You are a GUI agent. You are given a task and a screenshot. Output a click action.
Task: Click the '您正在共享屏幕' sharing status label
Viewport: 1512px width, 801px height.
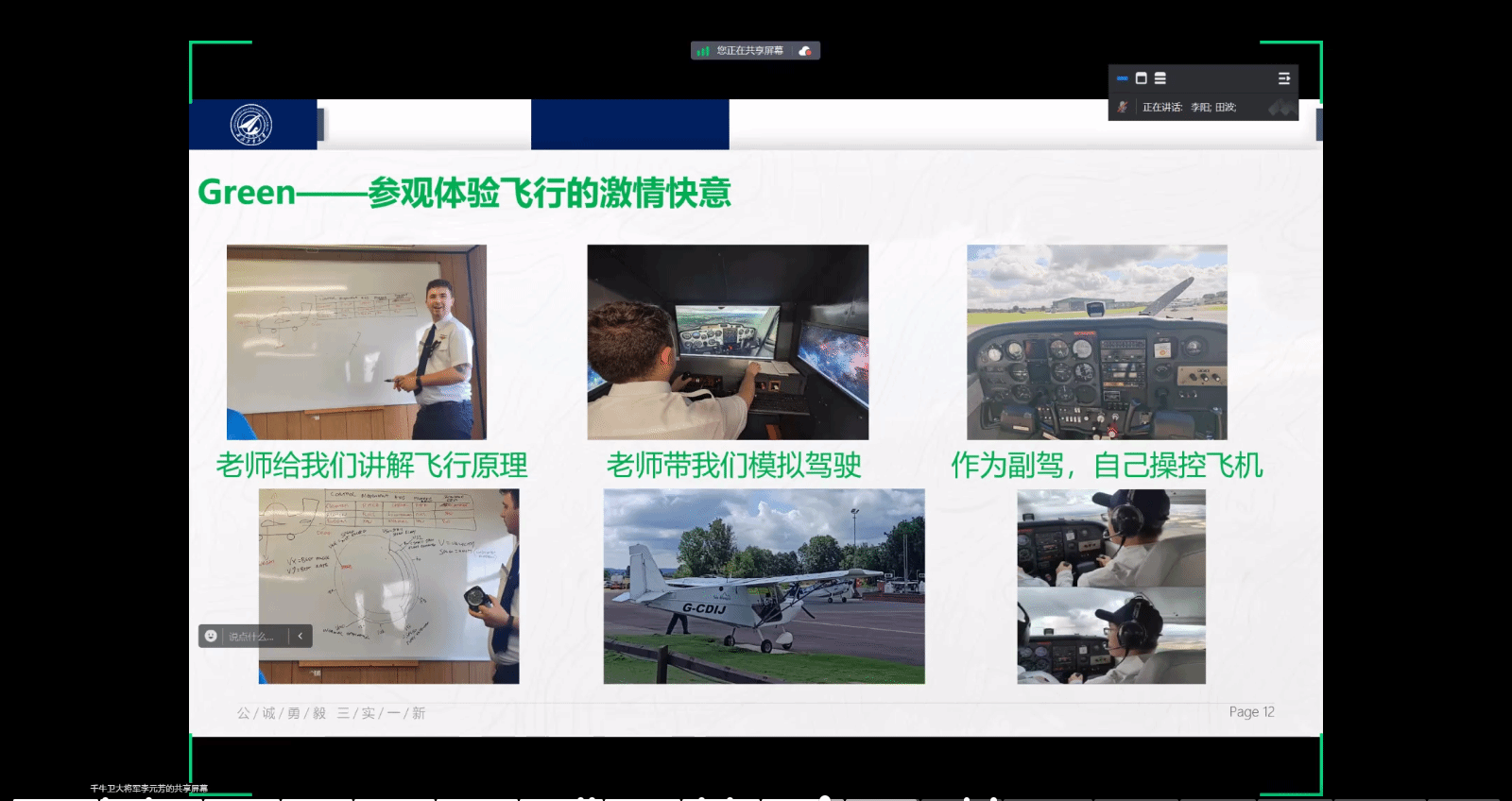tap(749, 51)
